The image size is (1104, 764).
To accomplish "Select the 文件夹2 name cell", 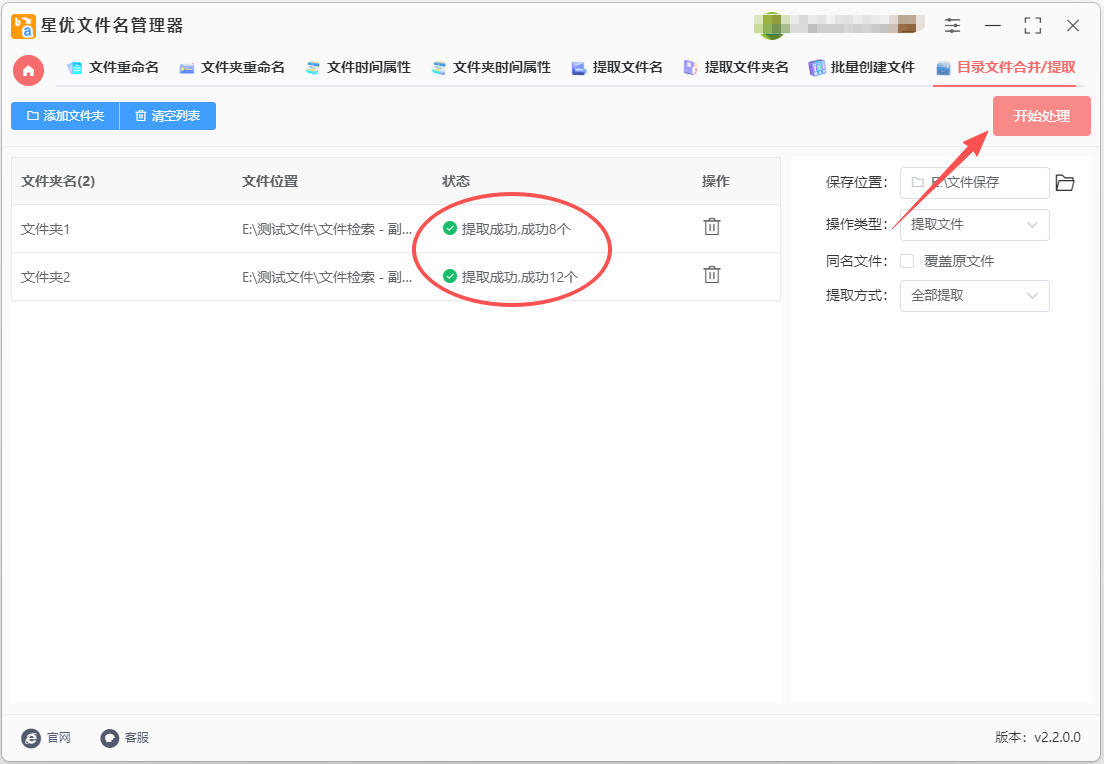I will coord(45,277).
